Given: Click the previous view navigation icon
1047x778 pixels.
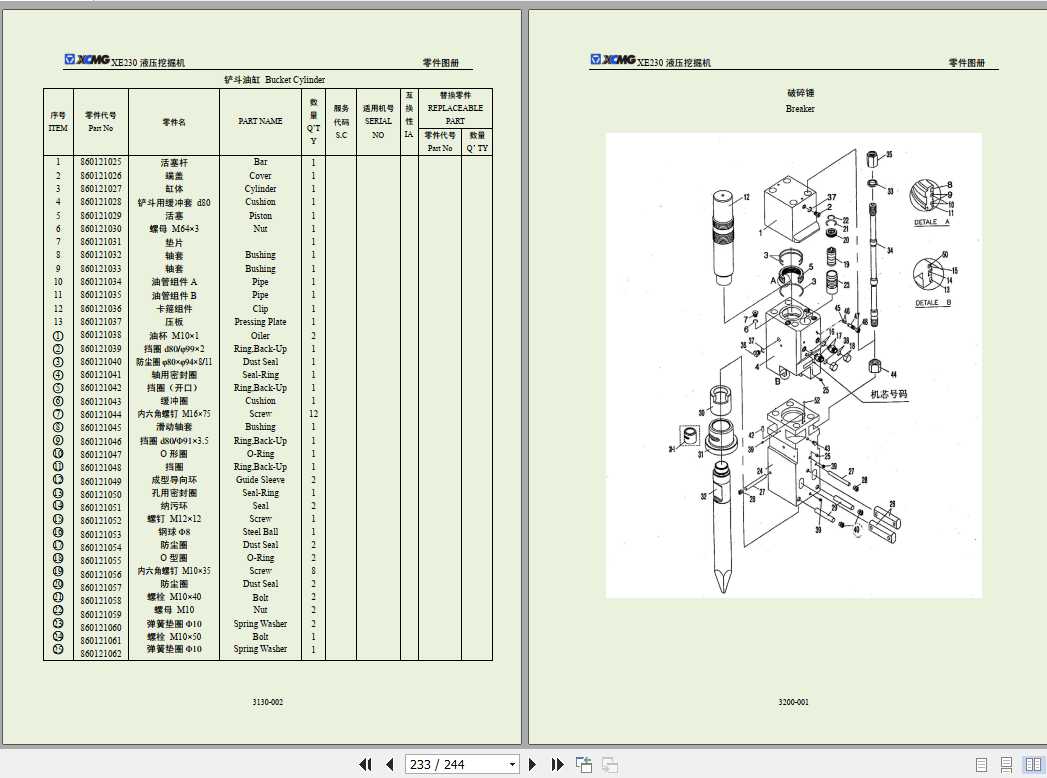Looking at the screenshot, I should [584, 764].
